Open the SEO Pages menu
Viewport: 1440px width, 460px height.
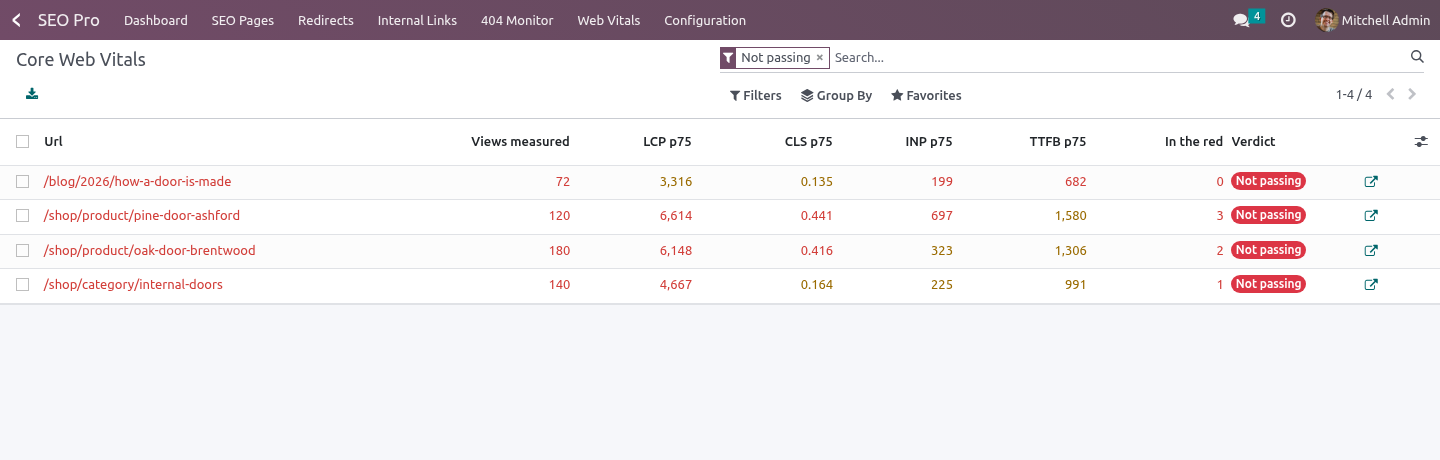coord(243,20)
